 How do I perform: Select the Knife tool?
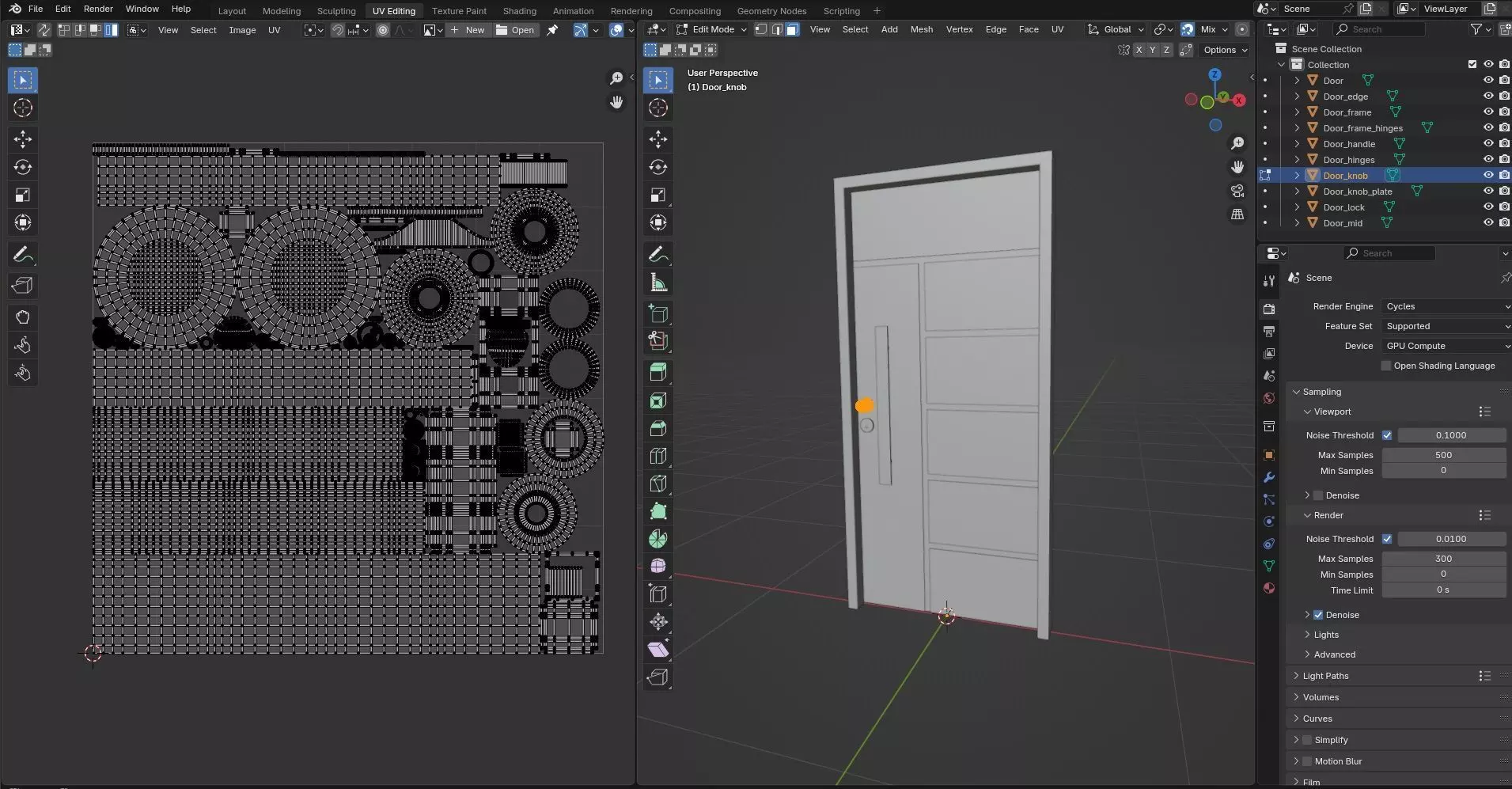657,484
